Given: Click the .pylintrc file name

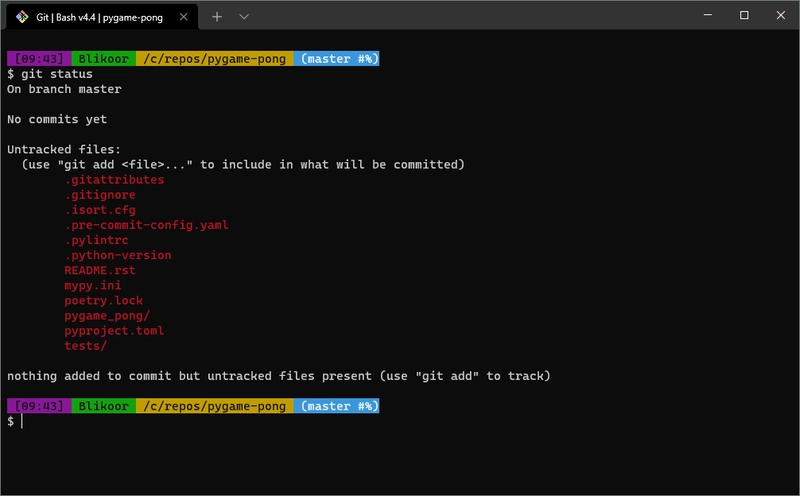Looking at the screenshot, I should [x=96, y=240].
